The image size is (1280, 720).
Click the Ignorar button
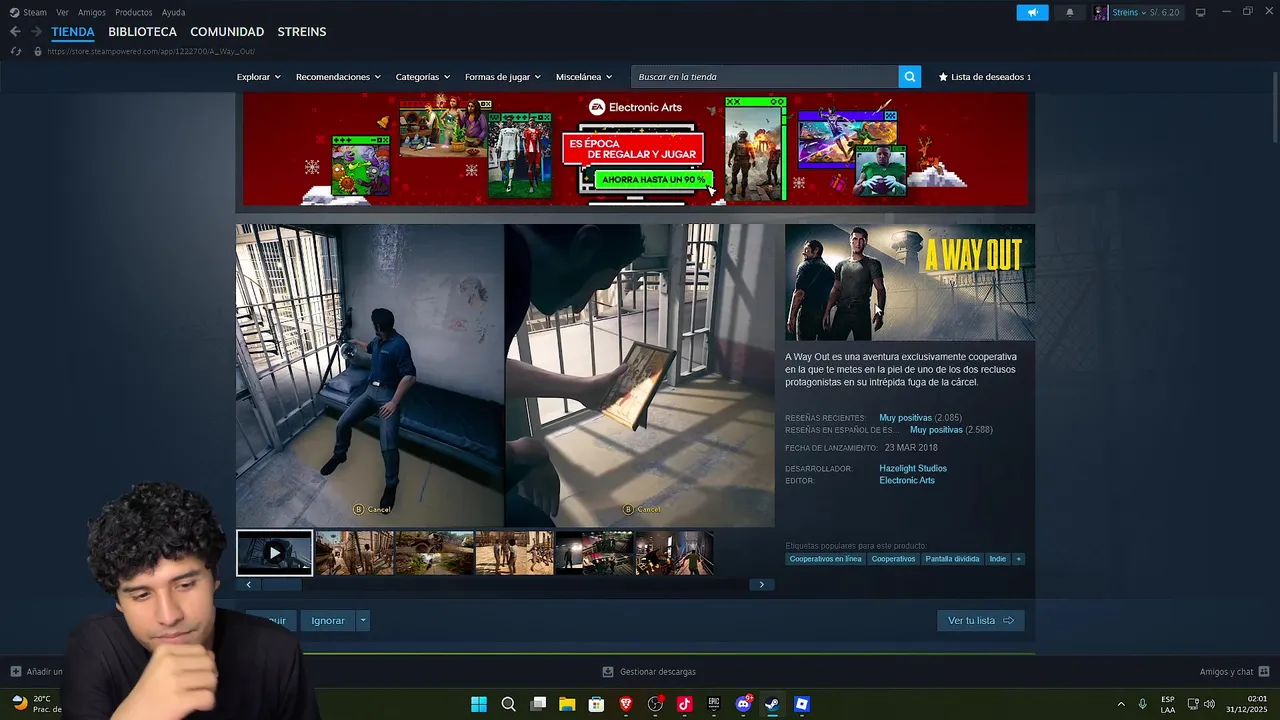pos(328,621)
